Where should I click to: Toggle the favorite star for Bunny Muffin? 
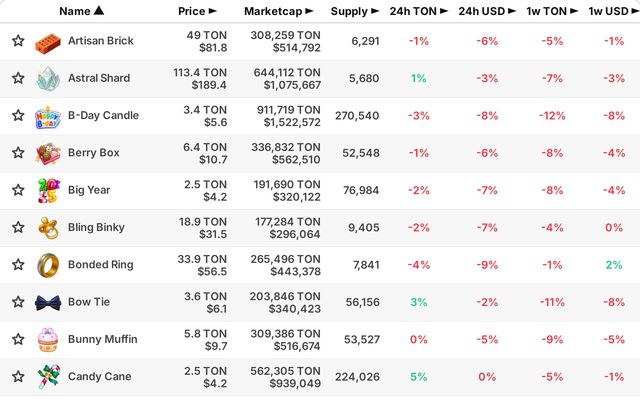pyautogui.click(x=18, y=339)
